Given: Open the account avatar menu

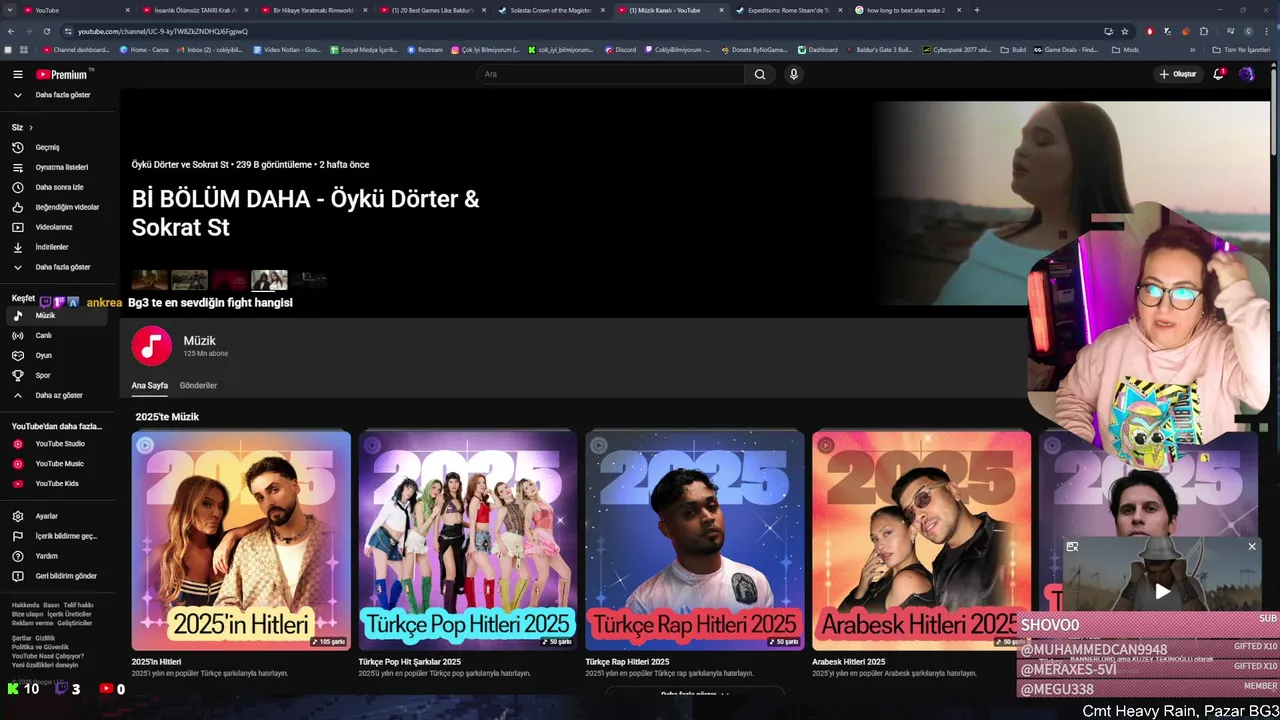Looking at the screenshot, I should tap(1246, 74).
